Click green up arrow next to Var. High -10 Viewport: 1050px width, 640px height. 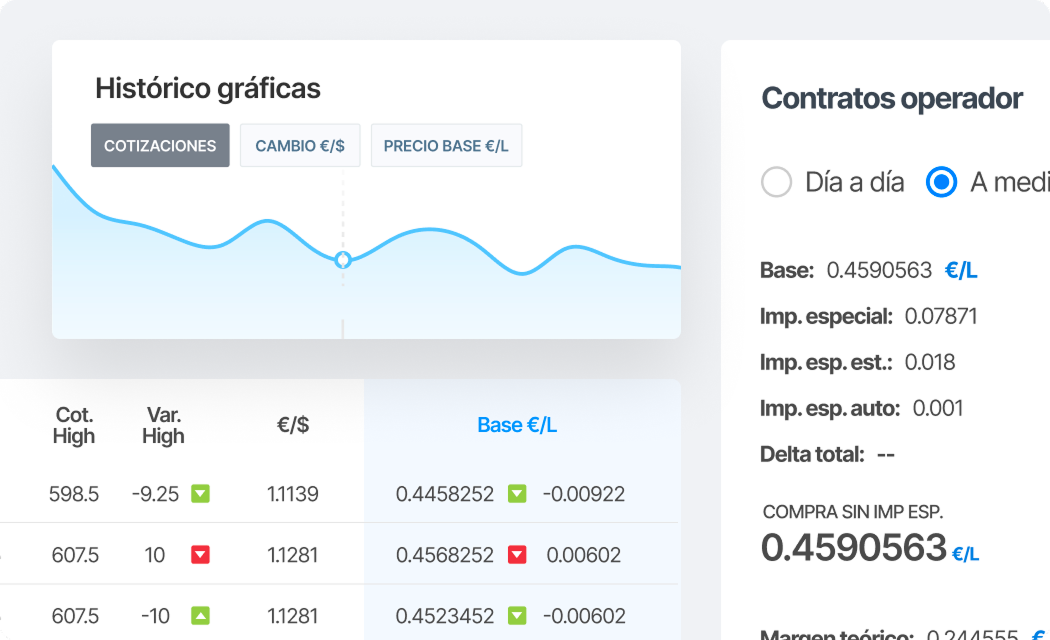tap(200, 616)
